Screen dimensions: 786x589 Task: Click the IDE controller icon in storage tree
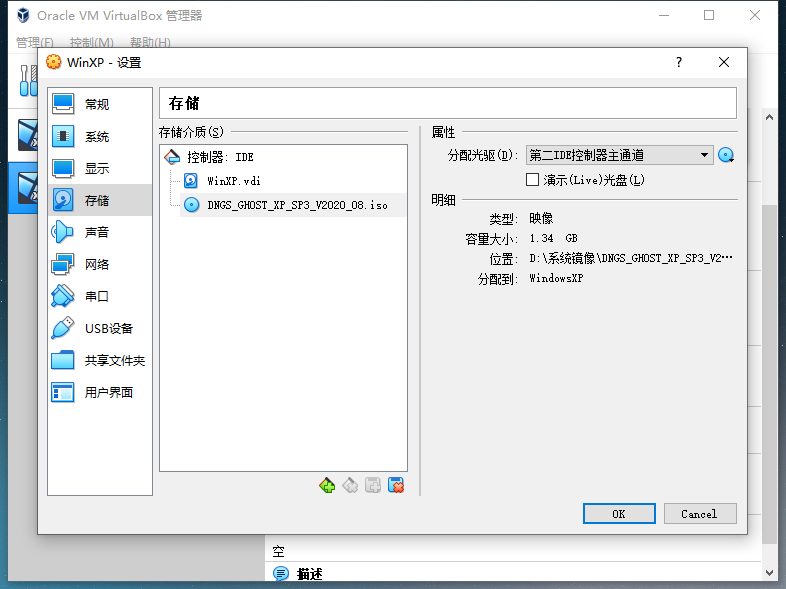pyautogui.click(x=172, y=157)
